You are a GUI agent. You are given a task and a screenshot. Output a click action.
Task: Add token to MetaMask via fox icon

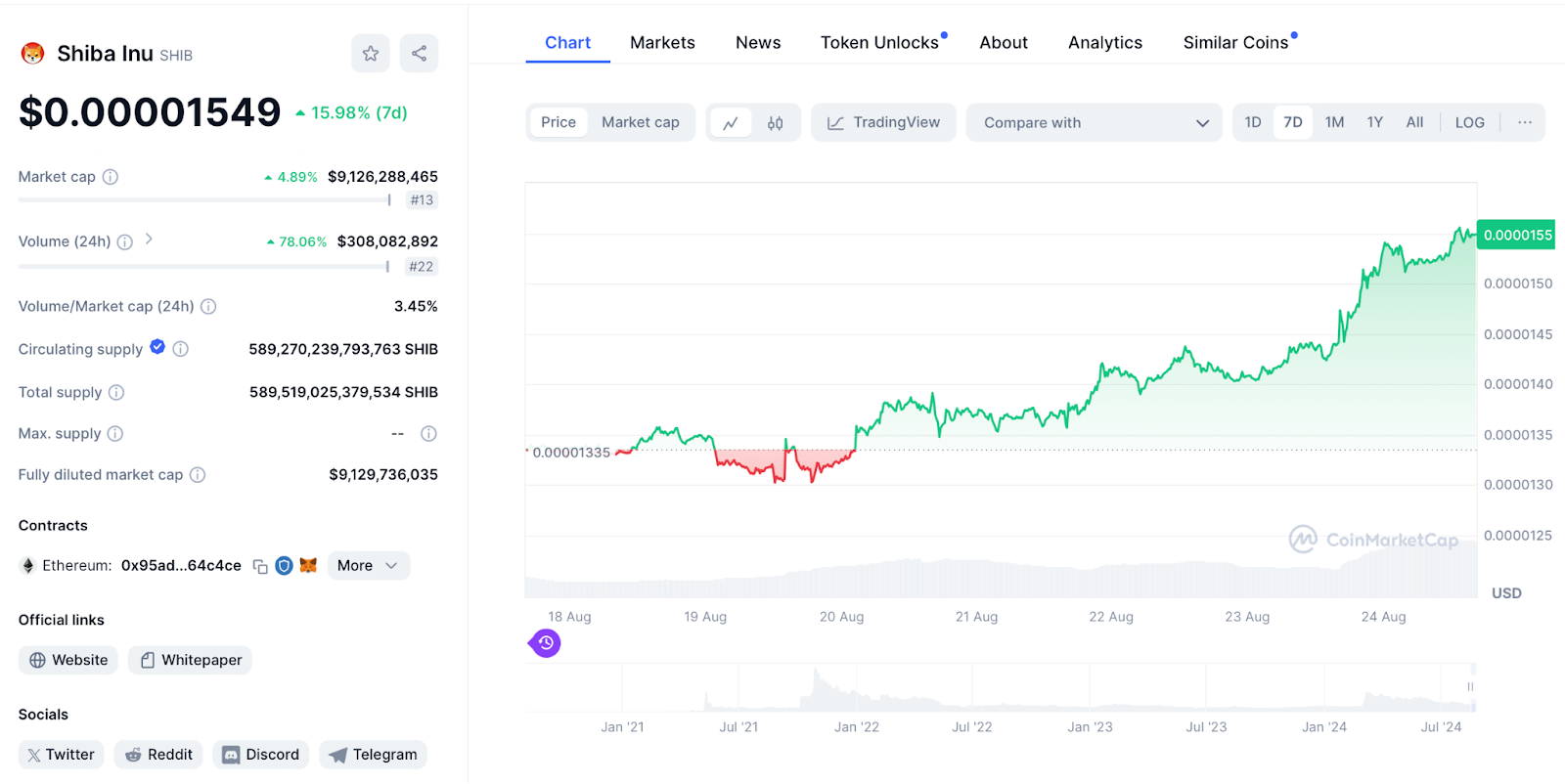pyautogui.click(x=308, y=565)
